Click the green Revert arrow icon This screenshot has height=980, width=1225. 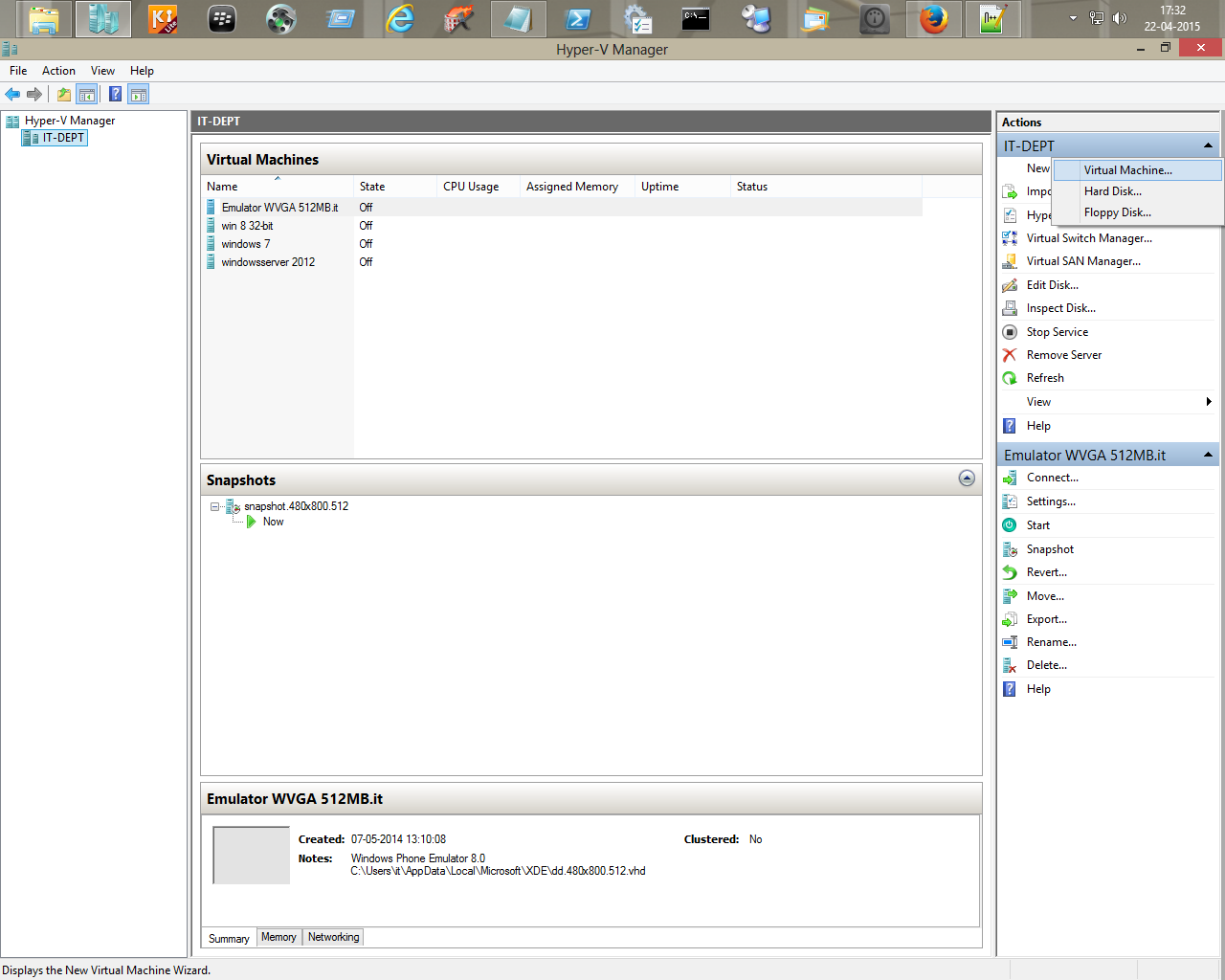coord(1010,572)
